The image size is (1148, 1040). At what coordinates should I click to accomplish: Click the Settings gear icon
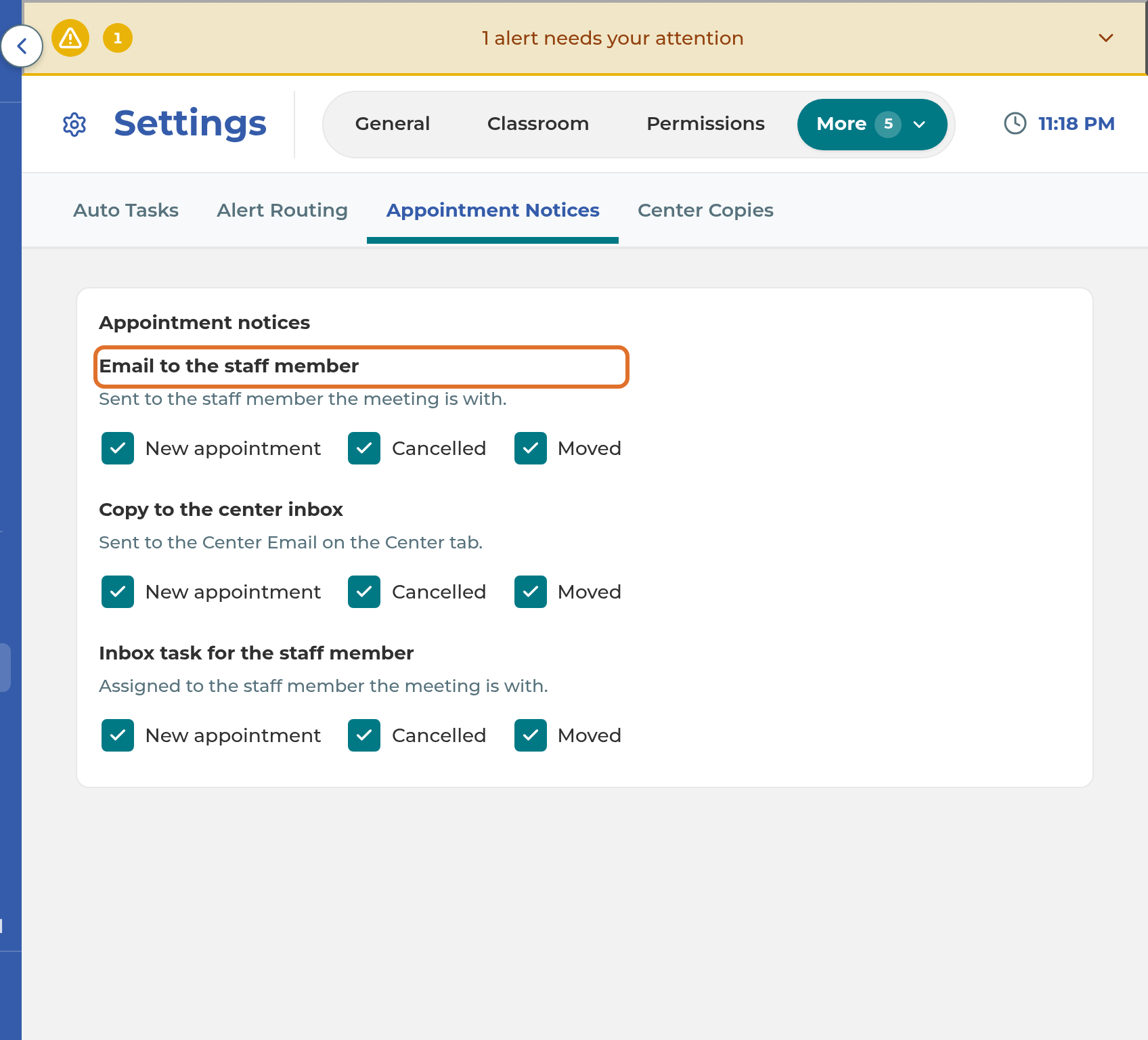click(x=74, y=125)
